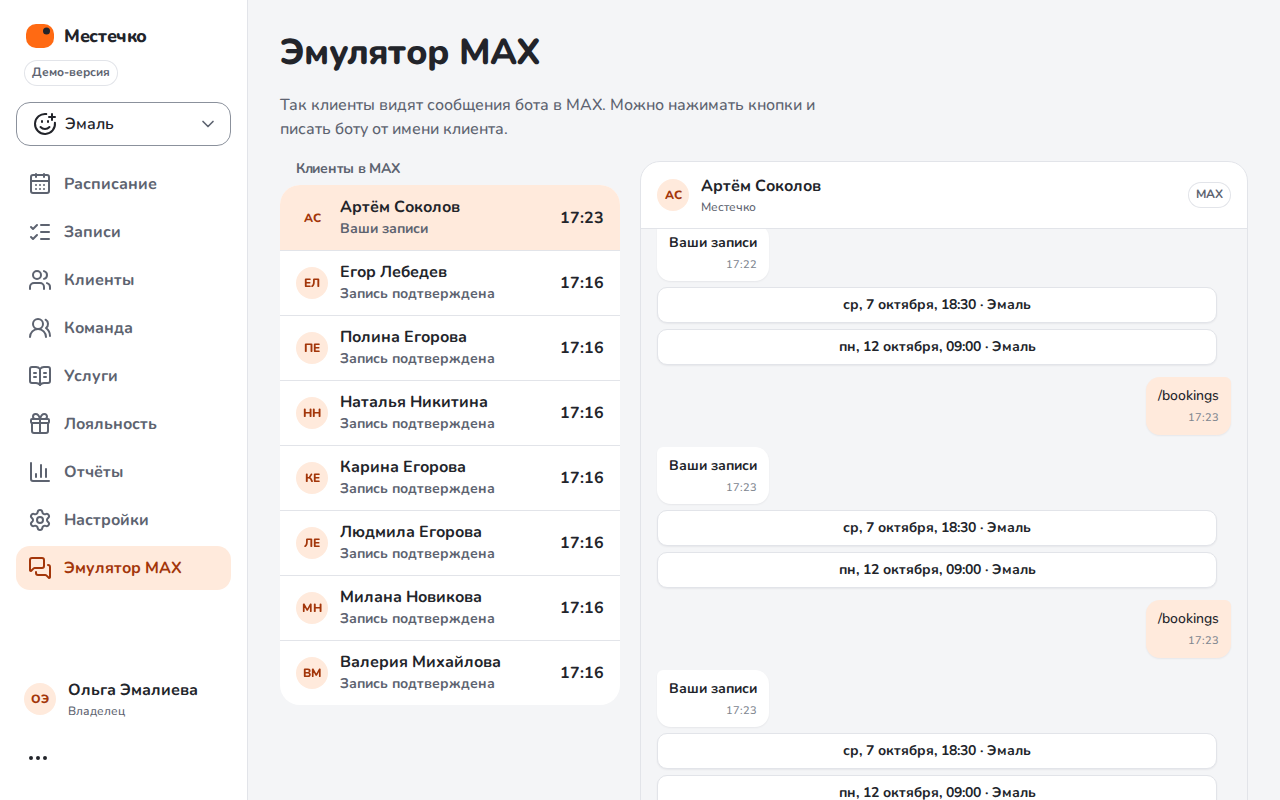Go to the Команда page

pyautogui.click(x=123, y=328)
